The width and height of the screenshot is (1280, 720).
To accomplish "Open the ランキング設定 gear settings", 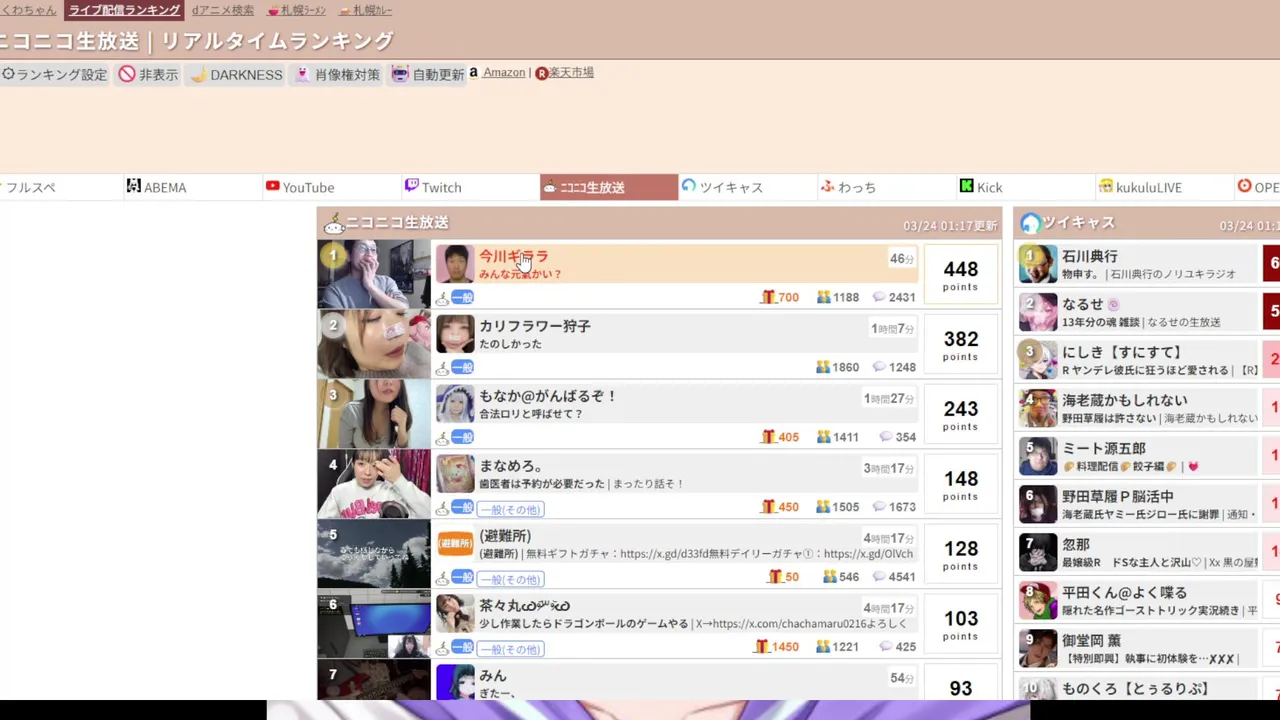I will tap(54, 74).
